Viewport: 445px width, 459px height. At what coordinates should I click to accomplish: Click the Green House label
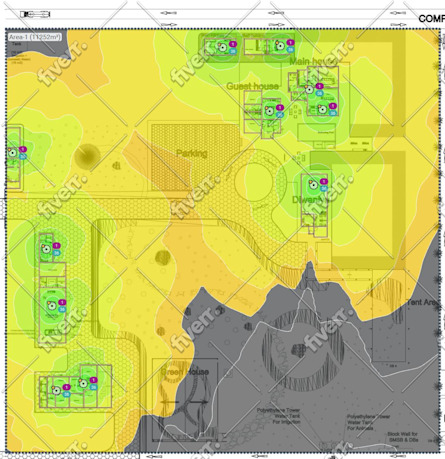(x=185, y=372)
